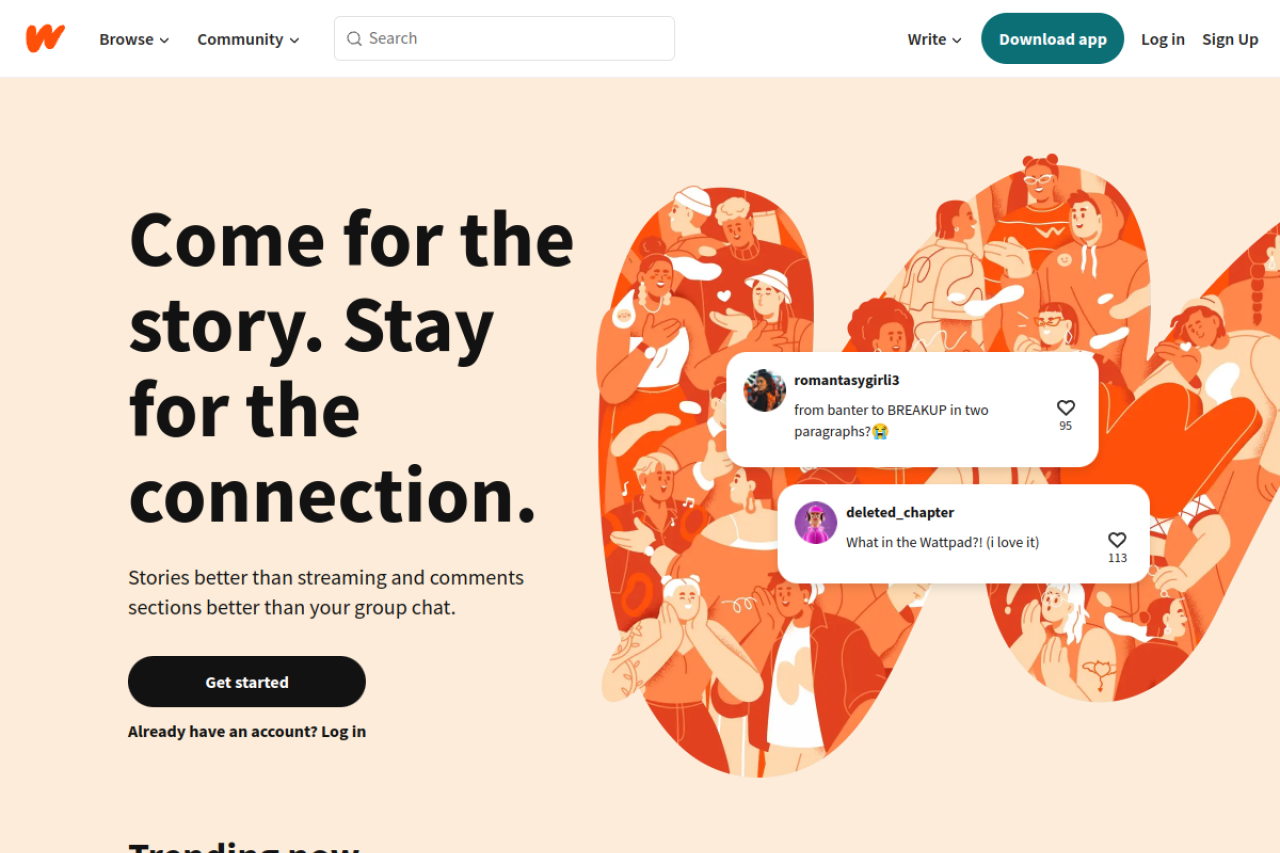Viewport: 1280px width, 853px height.
Task: Like the romantasygirli3 comment with the heart
Action: click(1066, 408)
